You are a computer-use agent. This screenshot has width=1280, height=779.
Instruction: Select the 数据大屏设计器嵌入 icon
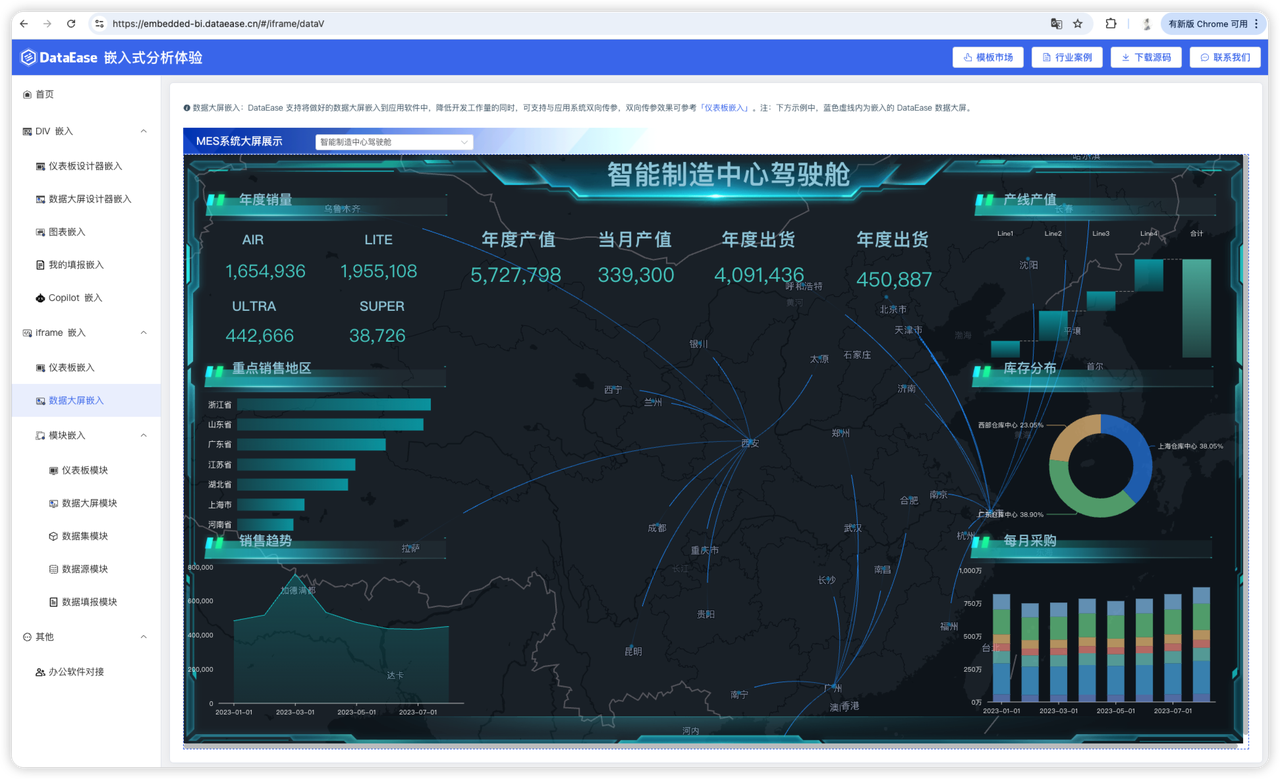point(40,198)
